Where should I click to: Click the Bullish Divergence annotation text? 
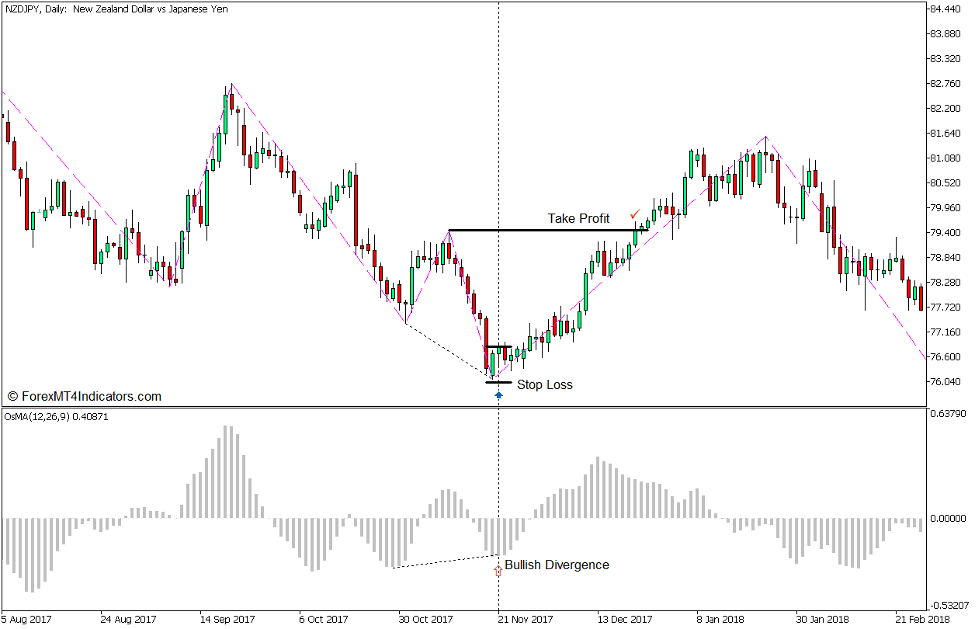click(556, 565)
